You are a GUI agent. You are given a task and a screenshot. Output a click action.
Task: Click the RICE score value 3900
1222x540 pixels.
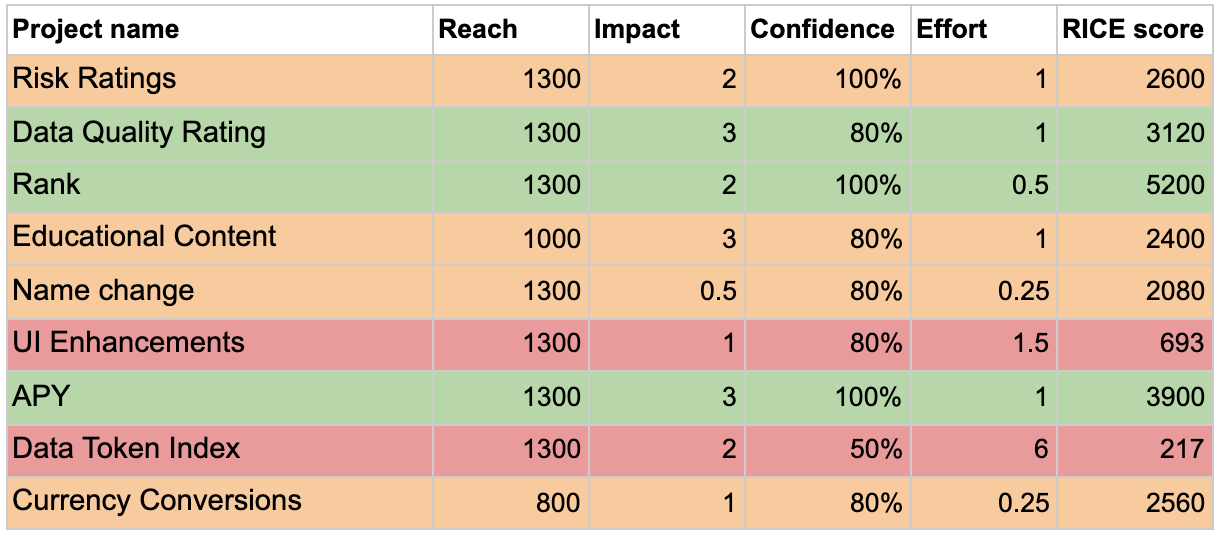(1135, 397)
